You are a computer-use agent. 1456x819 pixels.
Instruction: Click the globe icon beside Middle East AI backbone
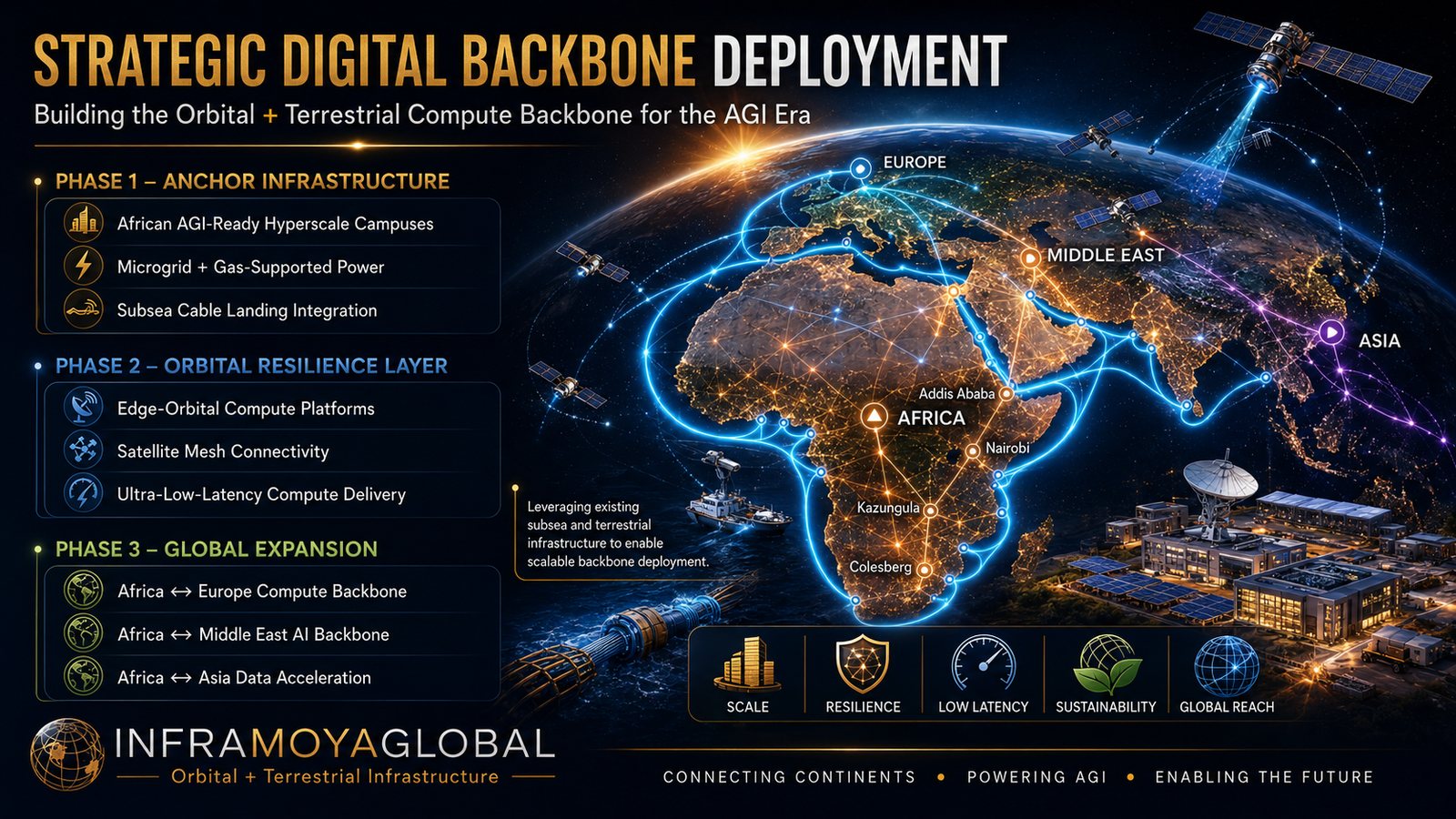pos(84,633)
